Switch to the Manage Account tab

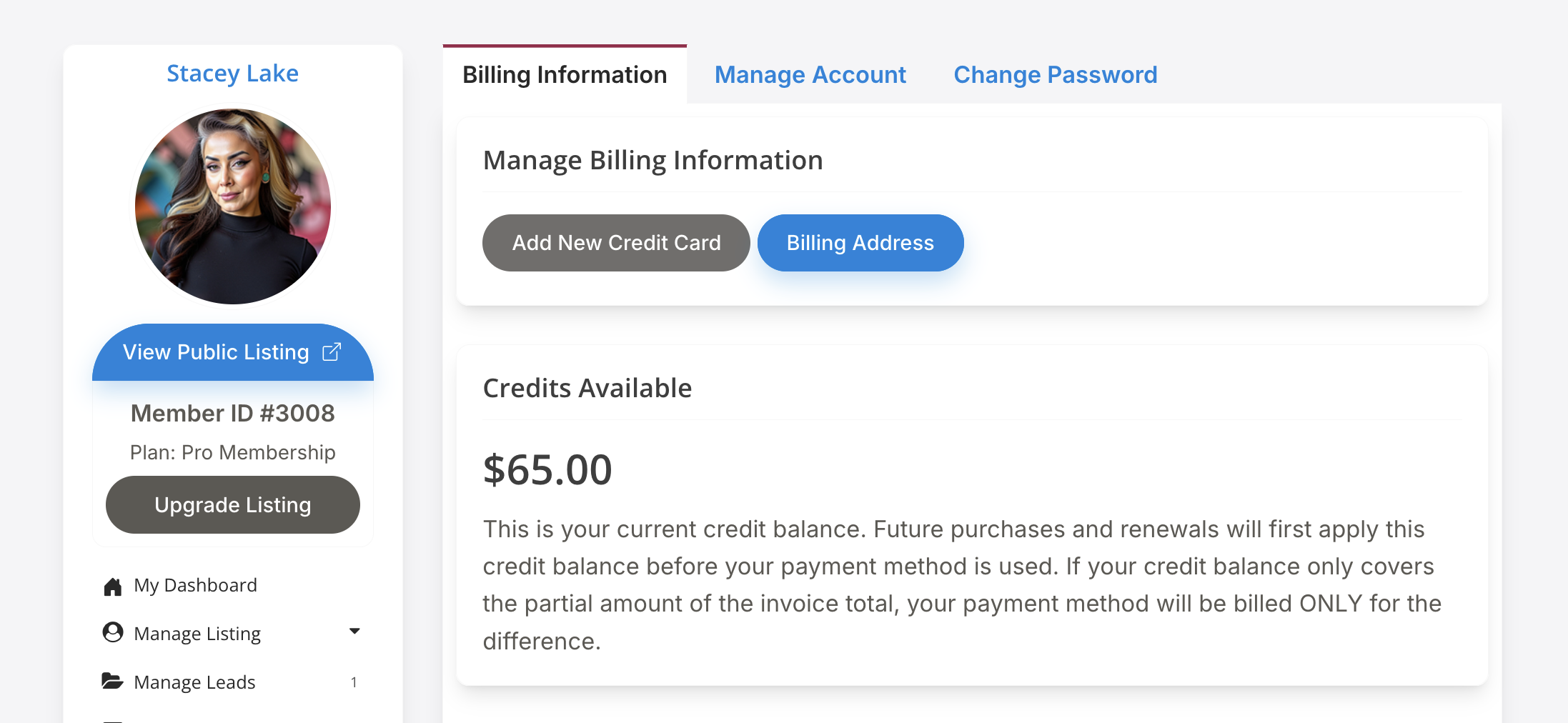[810, 75]
